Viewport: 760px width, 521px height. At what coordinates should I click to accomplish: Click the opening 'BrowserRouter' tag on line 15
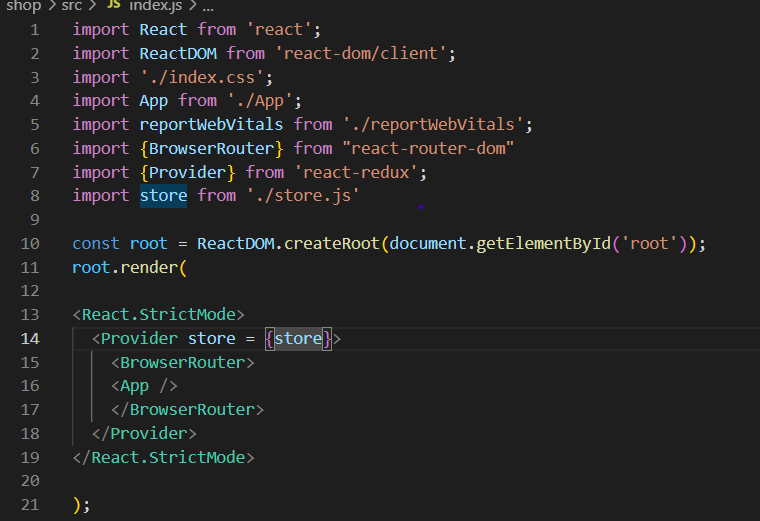tap(182, 363)
